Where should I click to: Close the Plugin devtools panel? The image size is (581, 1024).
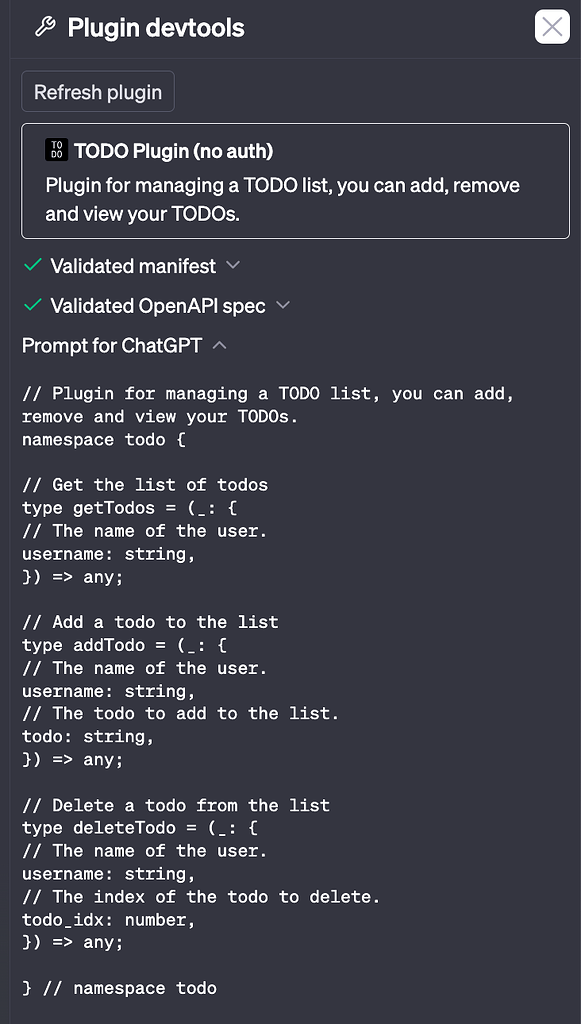551,27
